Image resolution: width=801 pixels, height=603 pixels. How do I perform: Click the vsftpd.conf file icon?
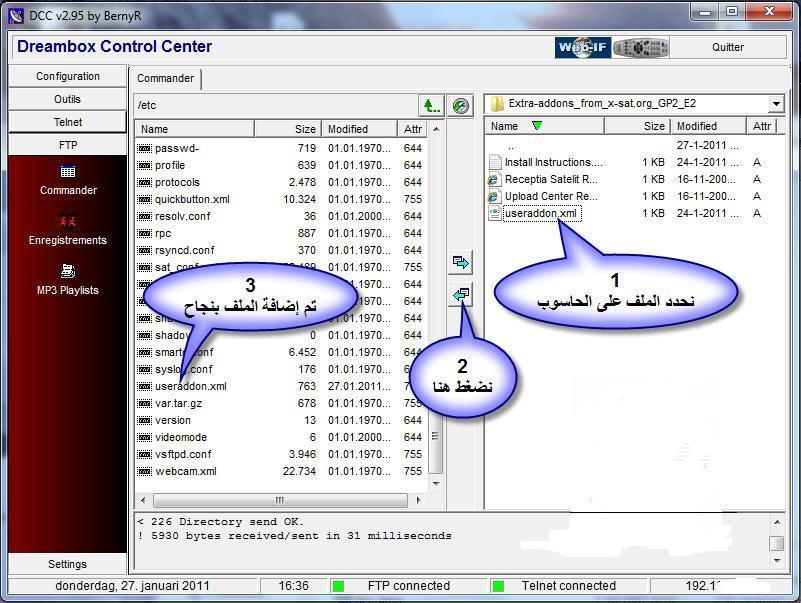coord(145,454)
